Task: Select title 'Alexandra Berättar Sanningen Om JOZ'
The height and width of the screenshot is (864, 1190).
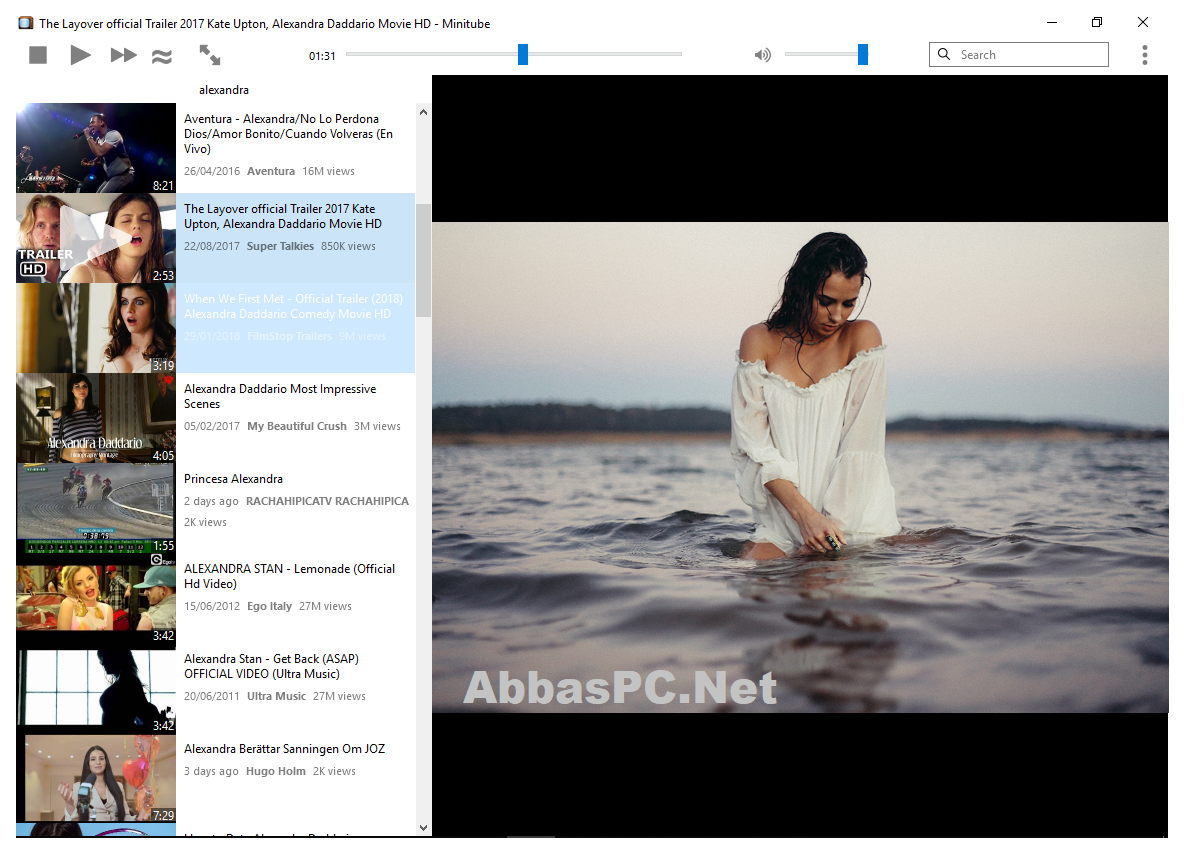Action: (x=284, y=749)
